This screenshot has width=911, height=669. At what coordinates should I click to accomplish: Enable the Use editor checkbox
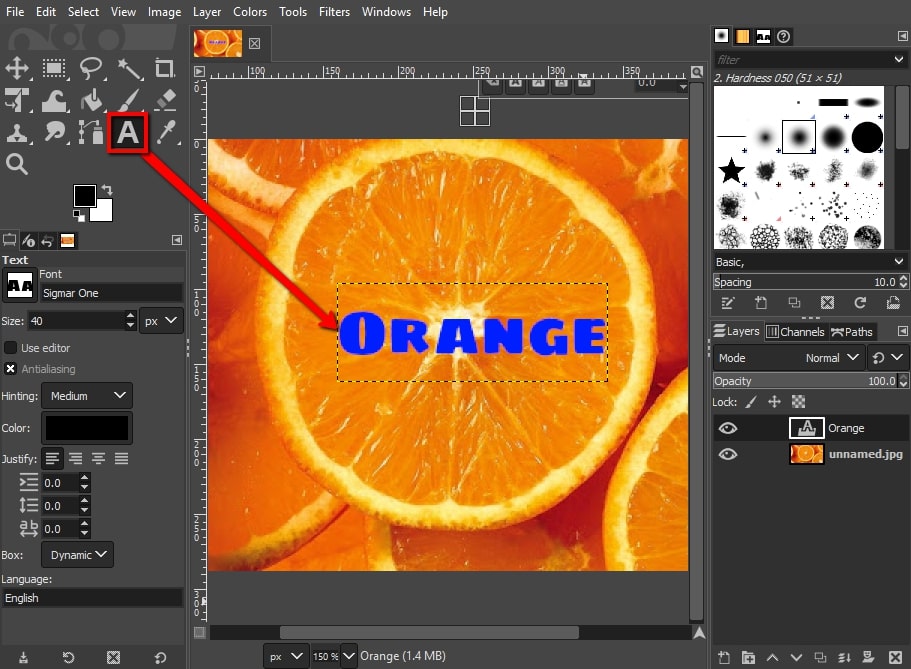[9, 347]
